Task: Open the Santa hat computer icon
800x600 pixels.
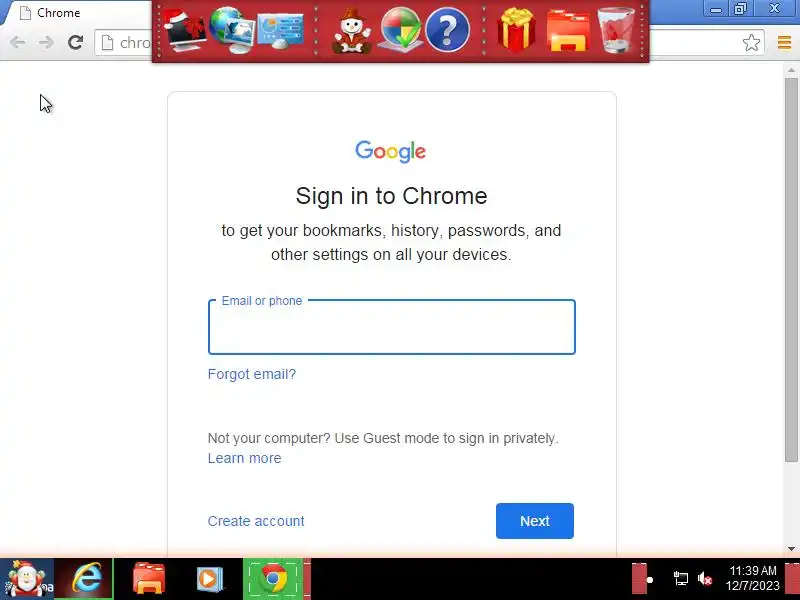Action: coord(185,31)
